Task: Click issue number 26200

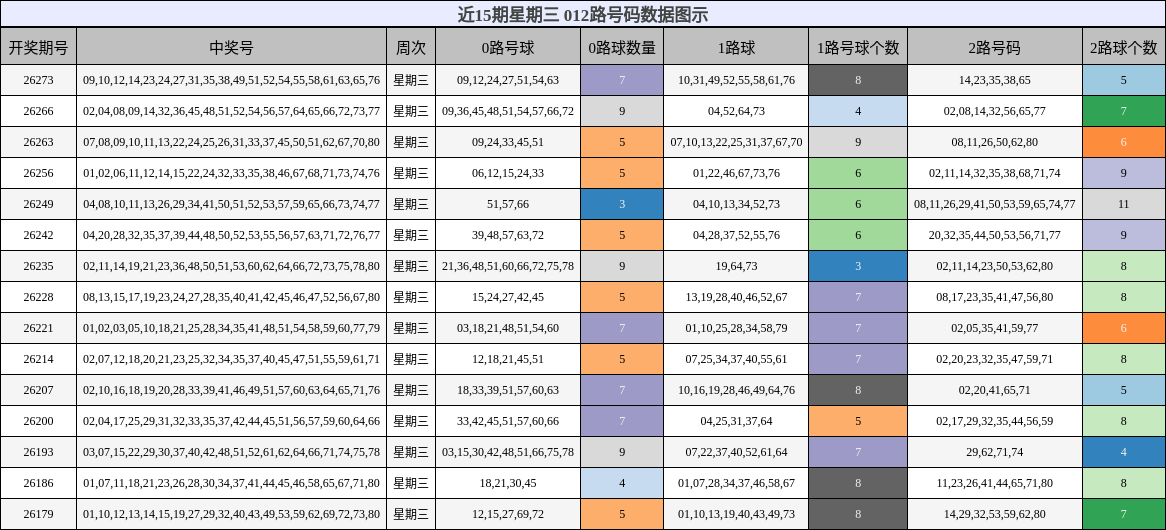Action: click(38, 421)
